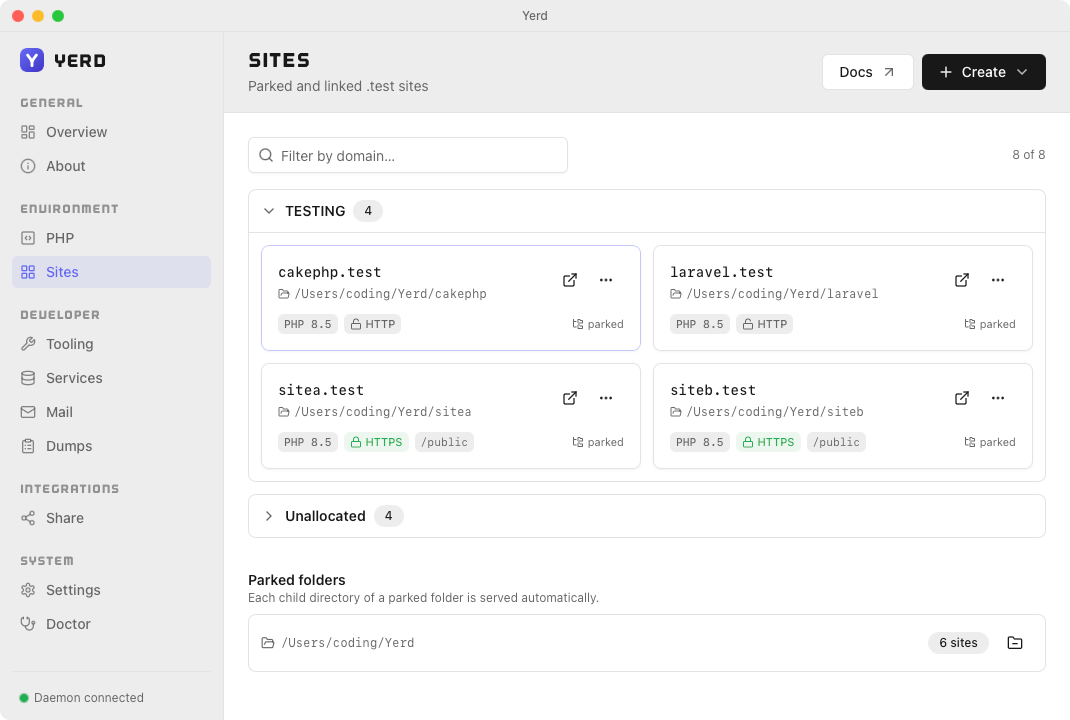Open the Docs link button

pos(867,72)
